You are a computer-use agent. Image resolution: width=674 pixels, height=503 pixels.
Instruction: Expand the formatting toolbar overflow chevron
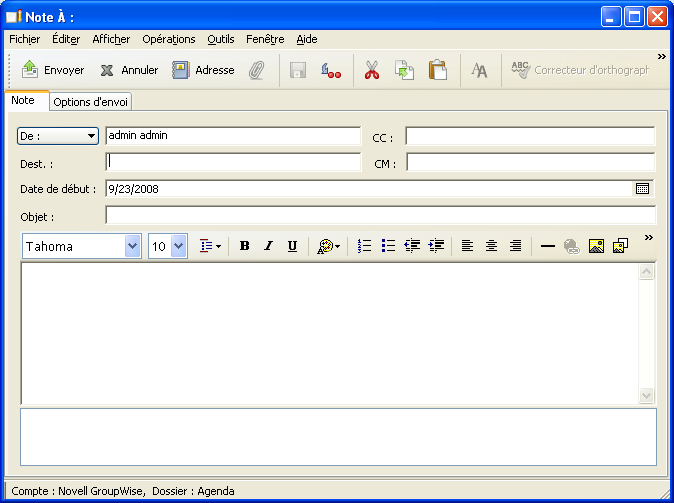pyautogui.click(x=649, y=237)
